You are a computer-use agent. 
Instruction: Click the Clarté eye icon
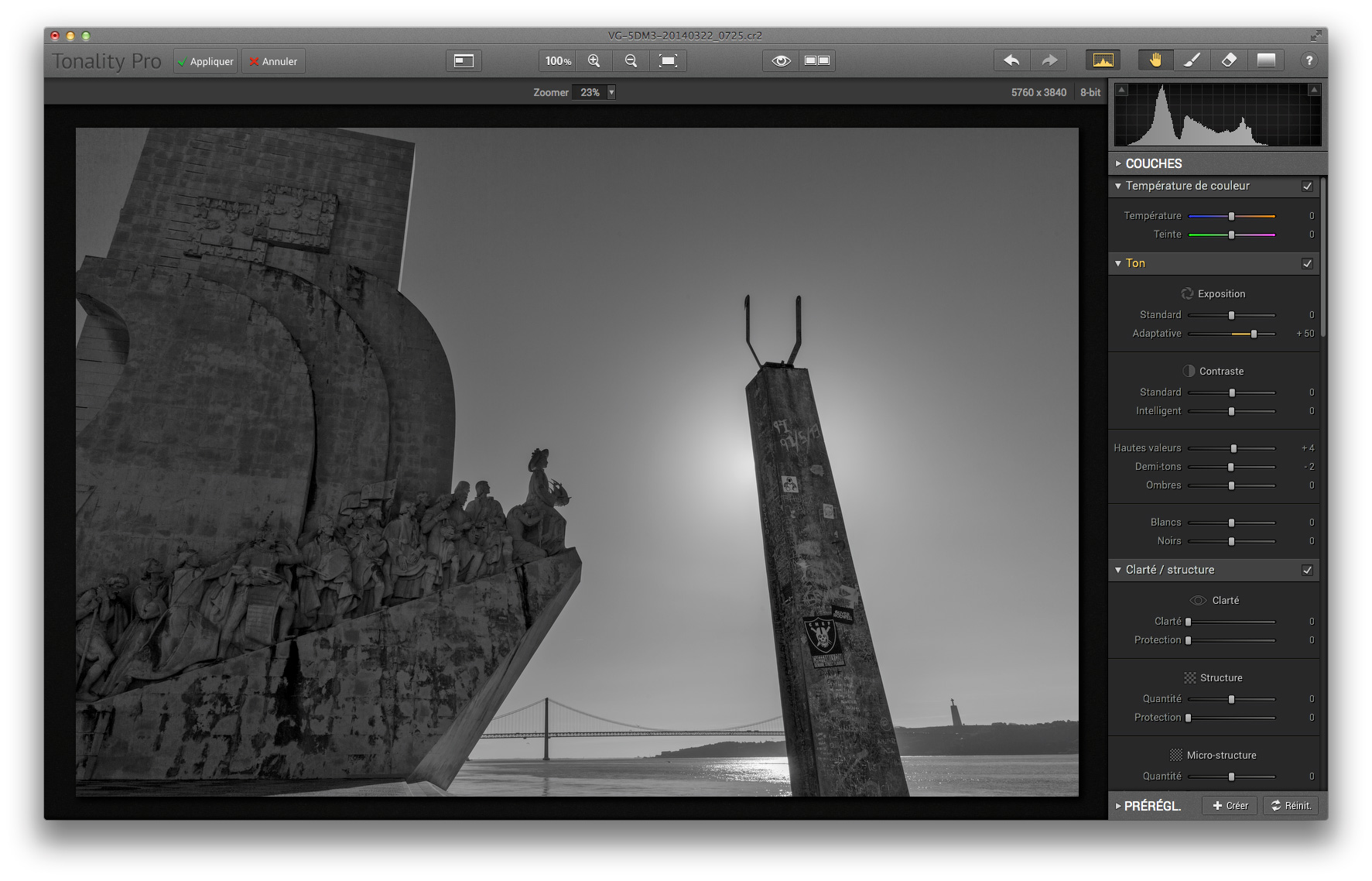coord(1198,600)
